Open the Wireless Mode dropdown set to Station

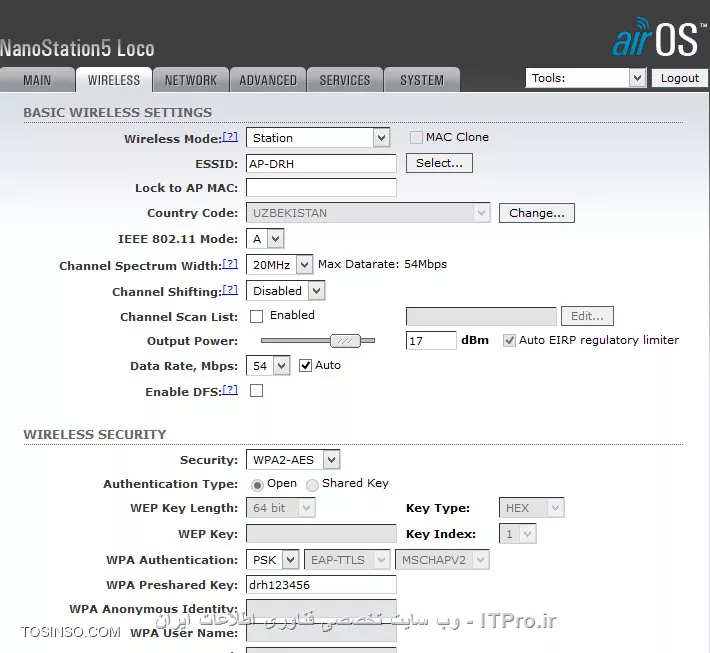click(x=318, y=138)
